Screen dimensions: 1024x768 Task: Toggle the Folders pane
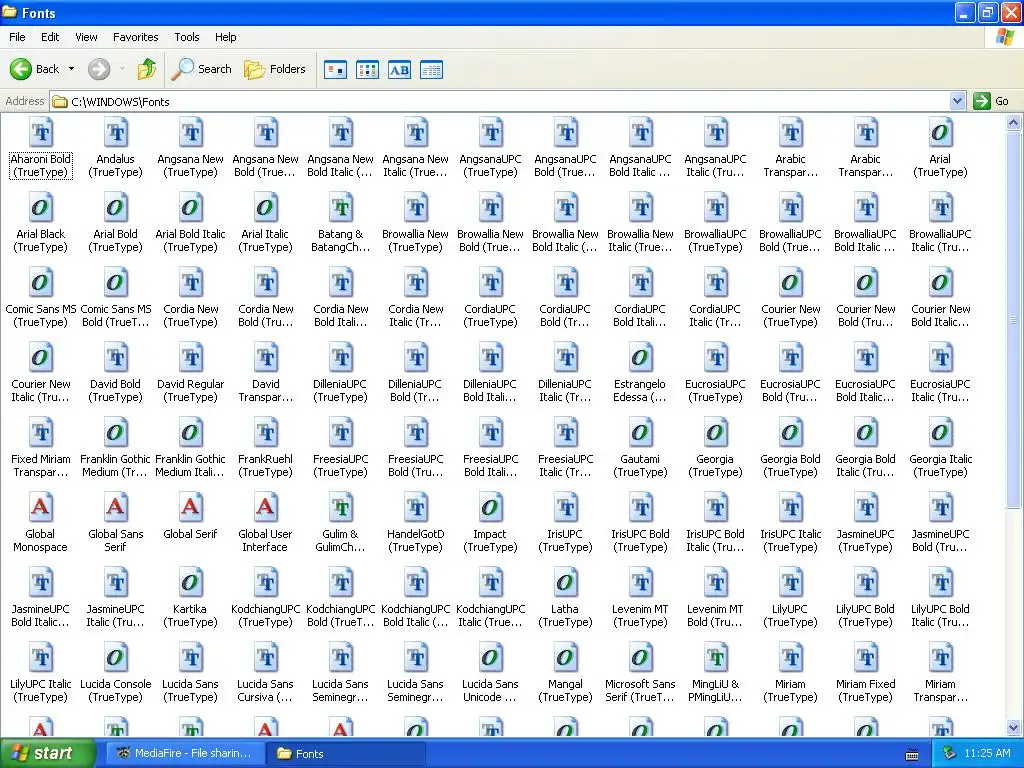(x=275, y=69)
